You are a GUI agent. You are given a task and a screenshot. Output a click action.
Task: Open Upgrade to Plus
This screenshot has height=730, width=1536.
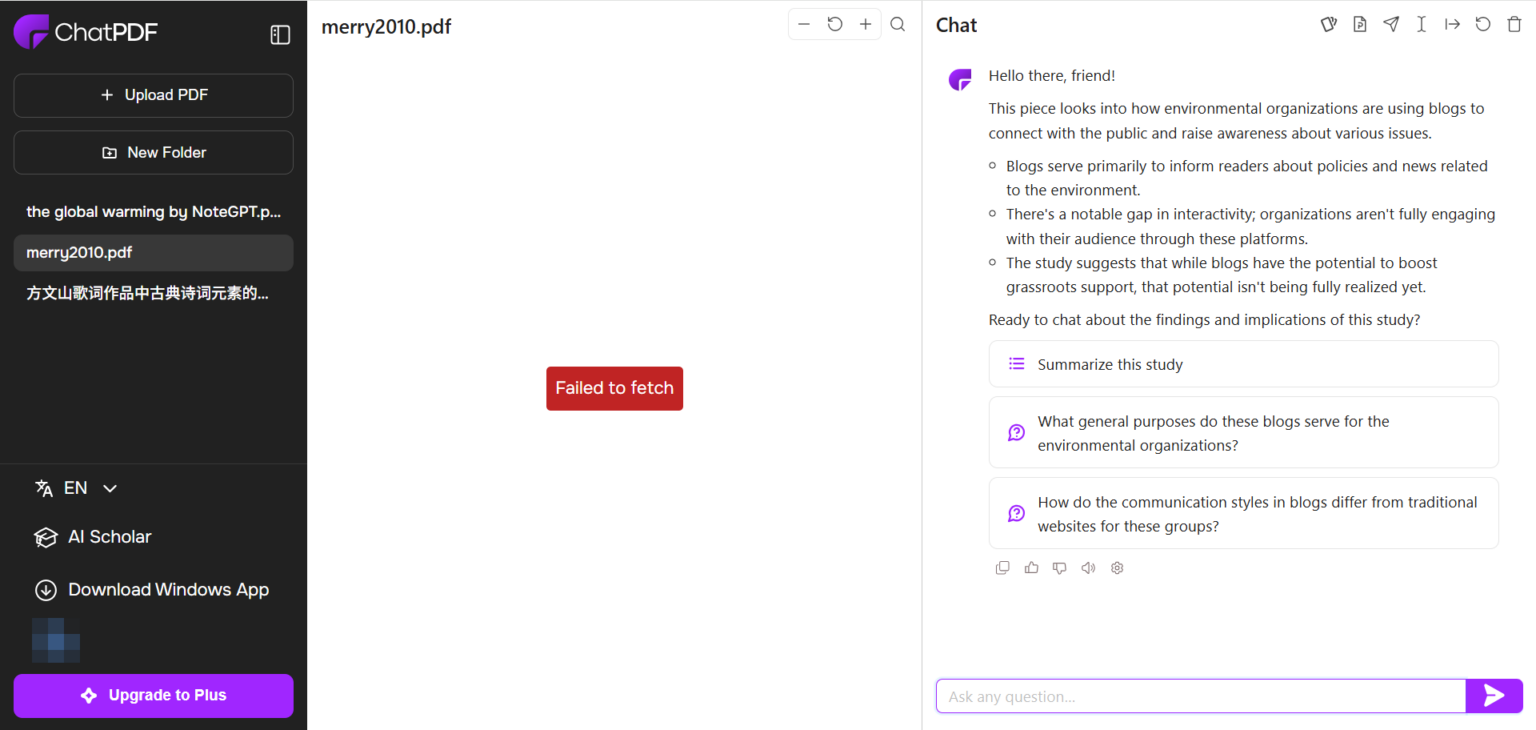(x=153, y=695)
